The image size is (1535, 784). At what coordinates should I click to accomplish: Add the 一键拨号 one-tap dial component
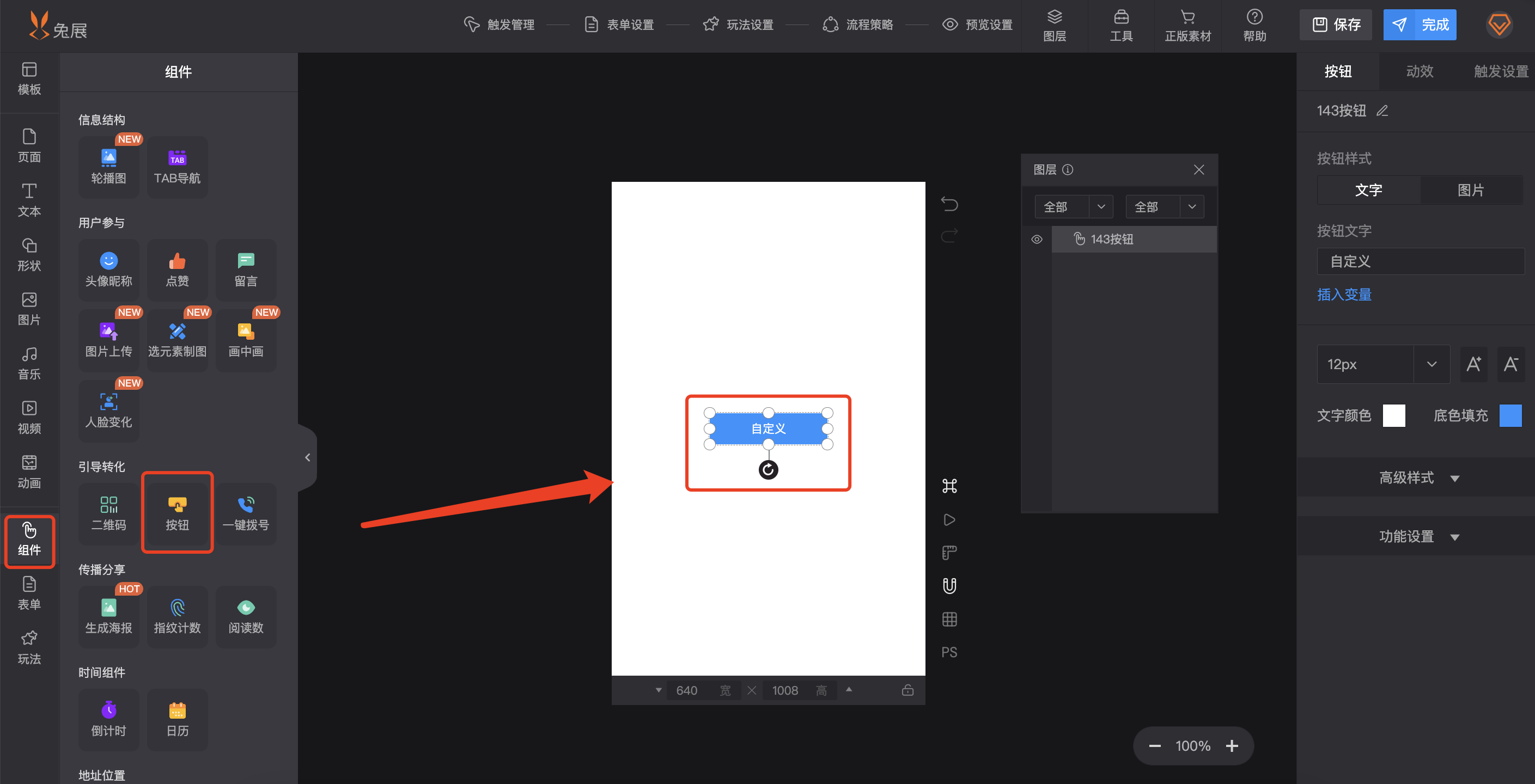[246, 513]
